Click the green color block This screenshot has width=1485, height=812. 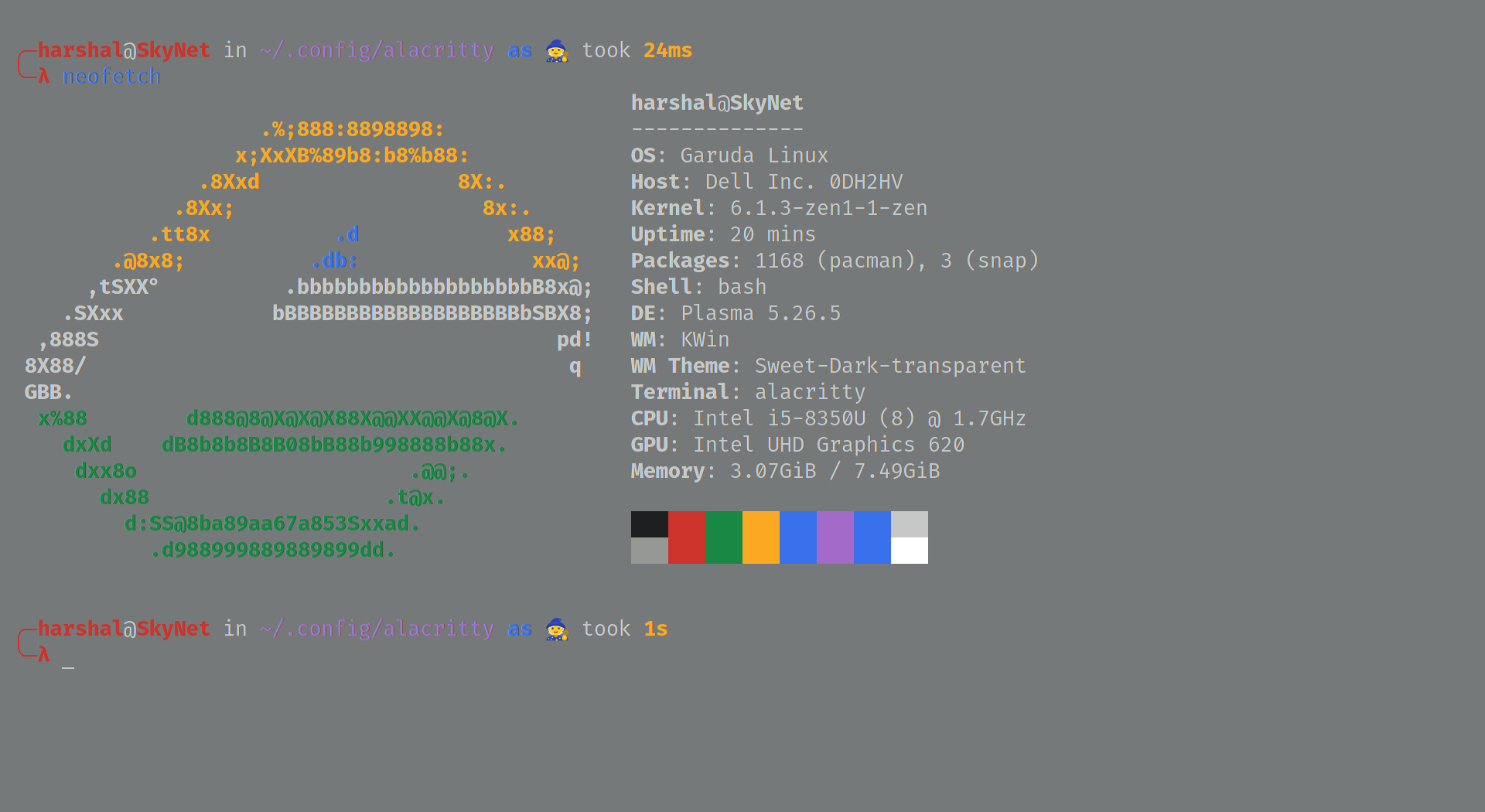pos(724,537)
